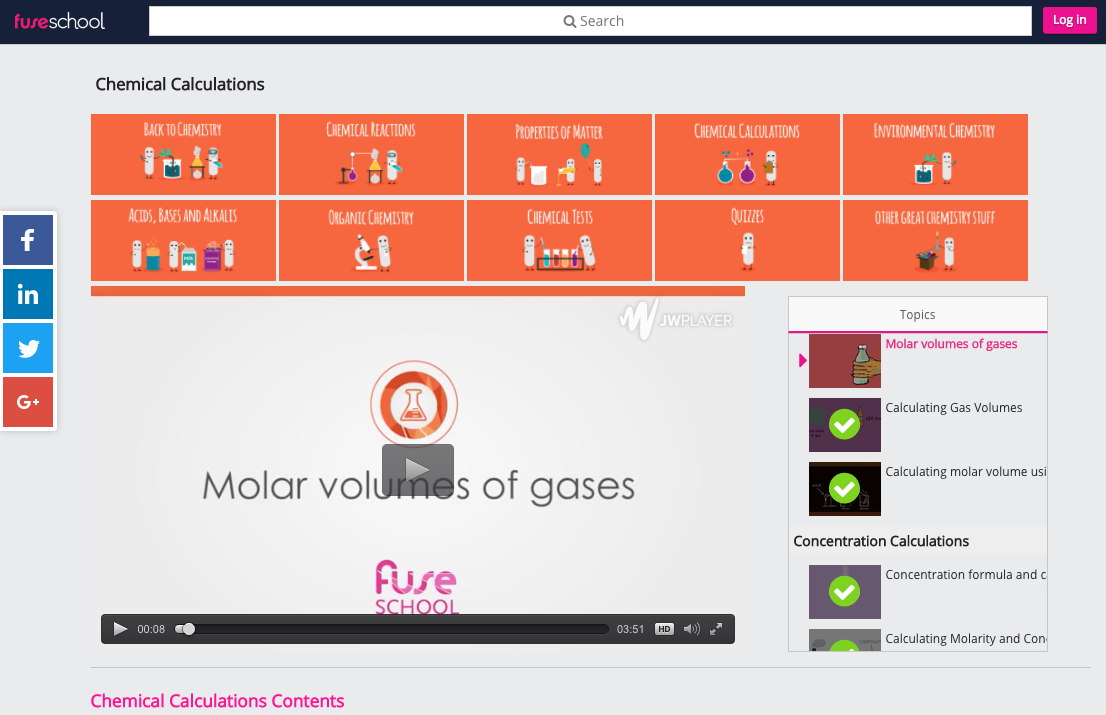Click the green checkmark on Calculating Gas Volumes

[844, 424]
